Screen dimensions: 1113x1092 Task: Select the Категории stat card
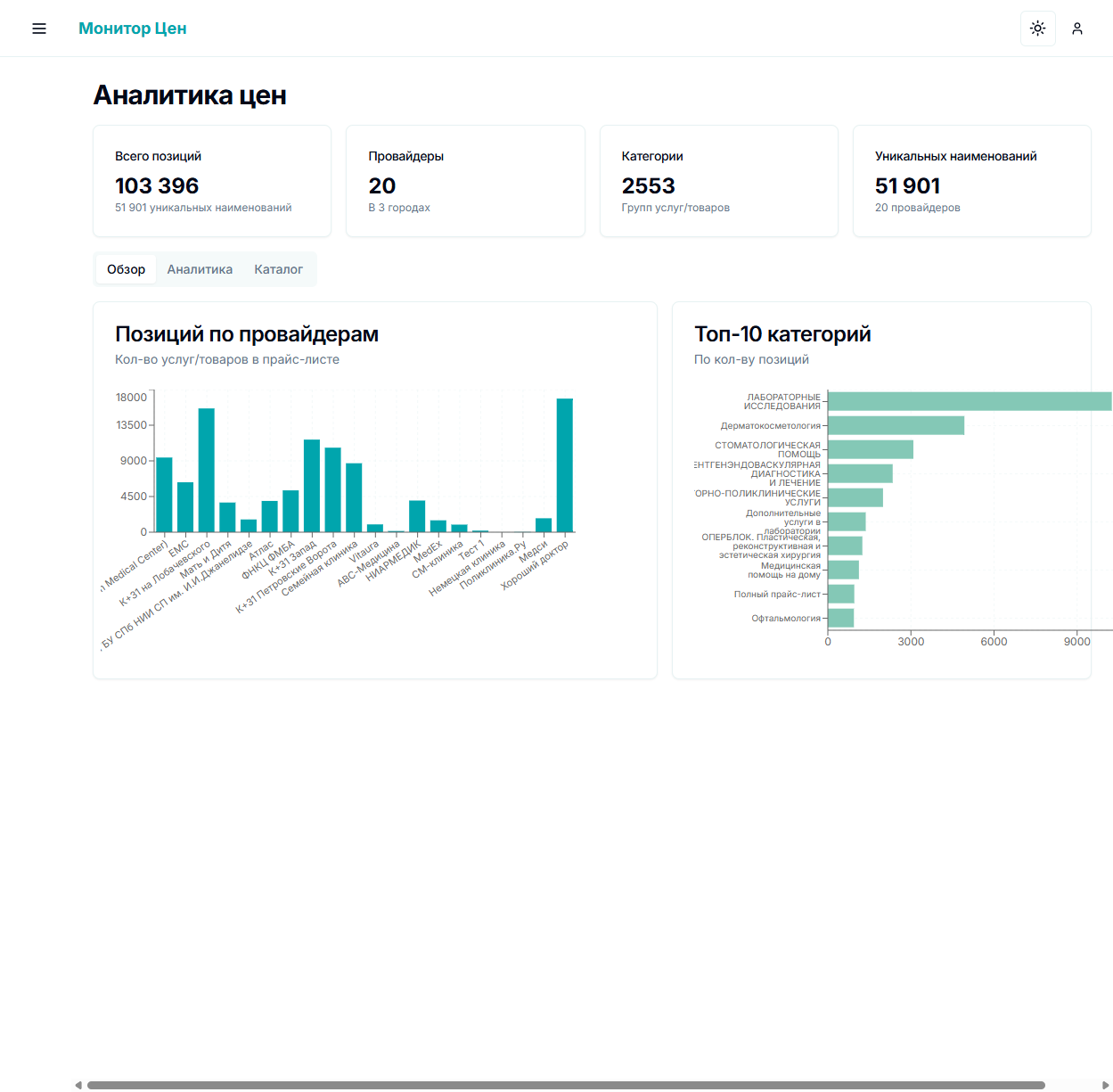pyautogui.click(x=718, y=181)
